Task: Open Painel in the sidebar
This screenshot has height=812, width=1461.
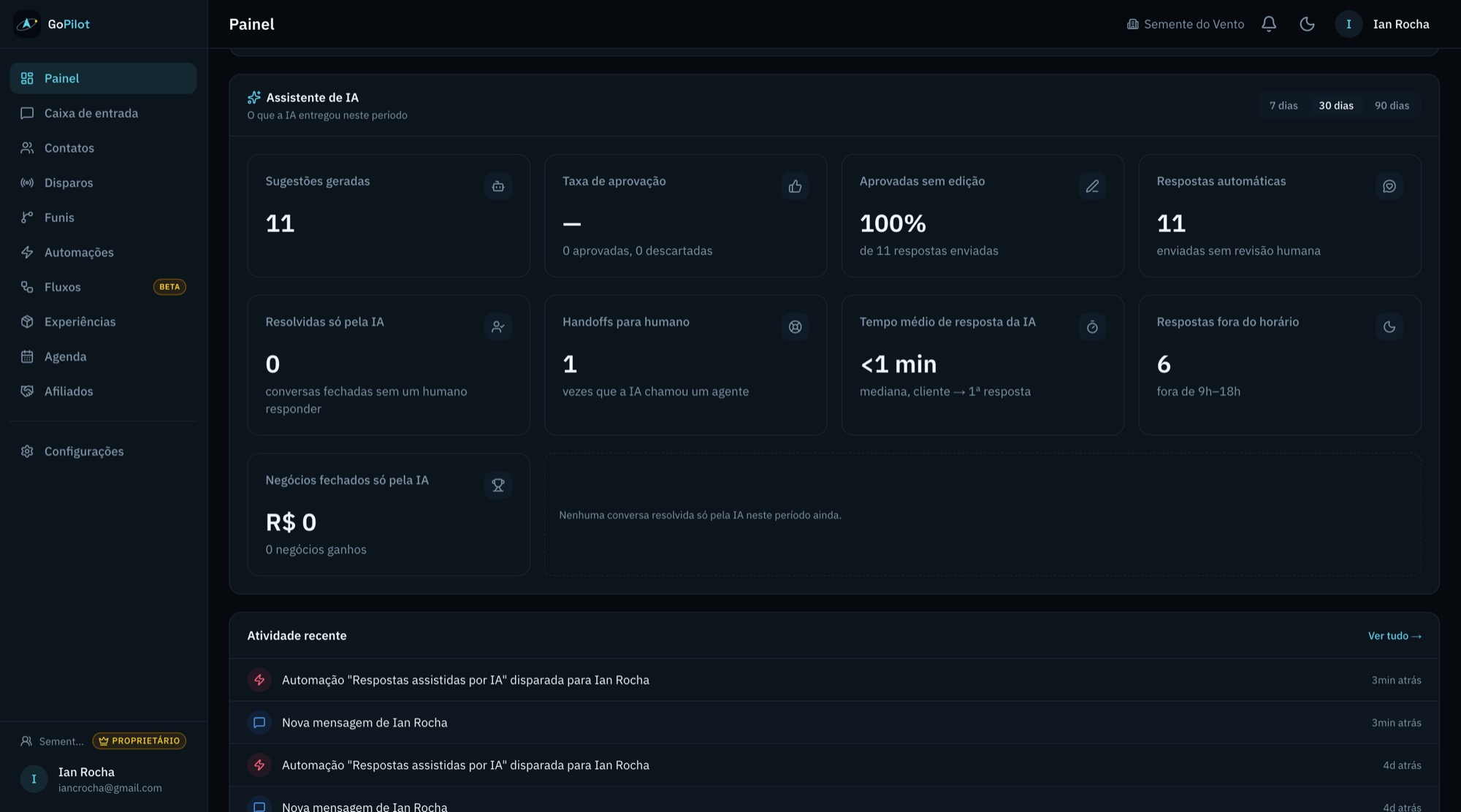Action: (103, 78)
